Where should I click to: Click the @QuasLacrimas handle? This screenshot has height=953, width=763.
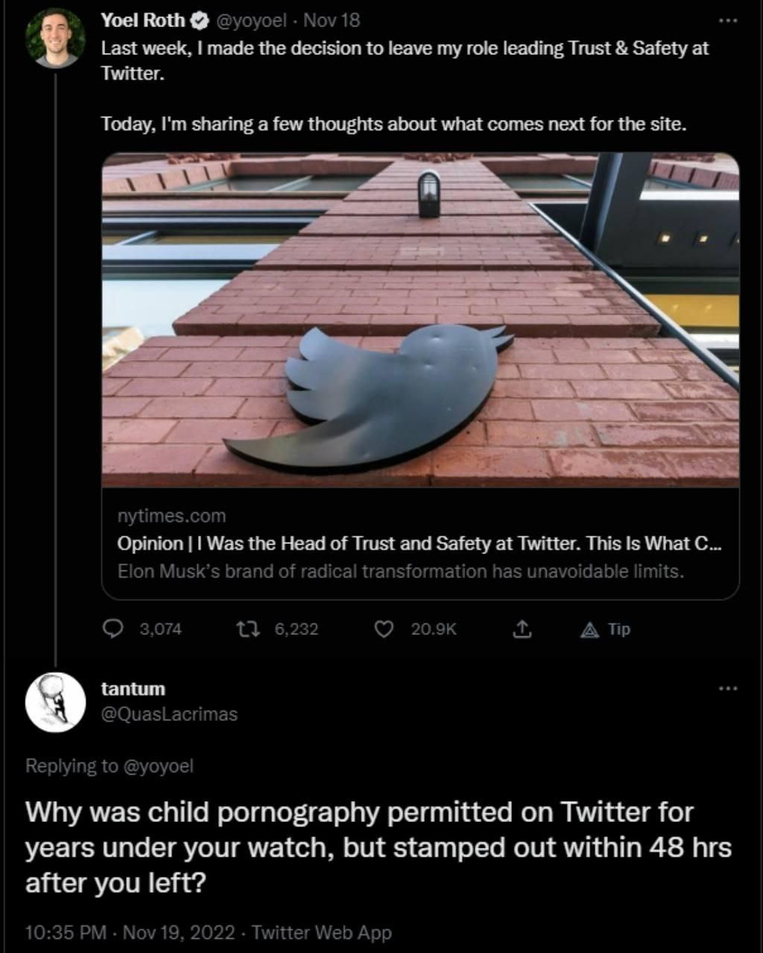[x=170, y=713]
